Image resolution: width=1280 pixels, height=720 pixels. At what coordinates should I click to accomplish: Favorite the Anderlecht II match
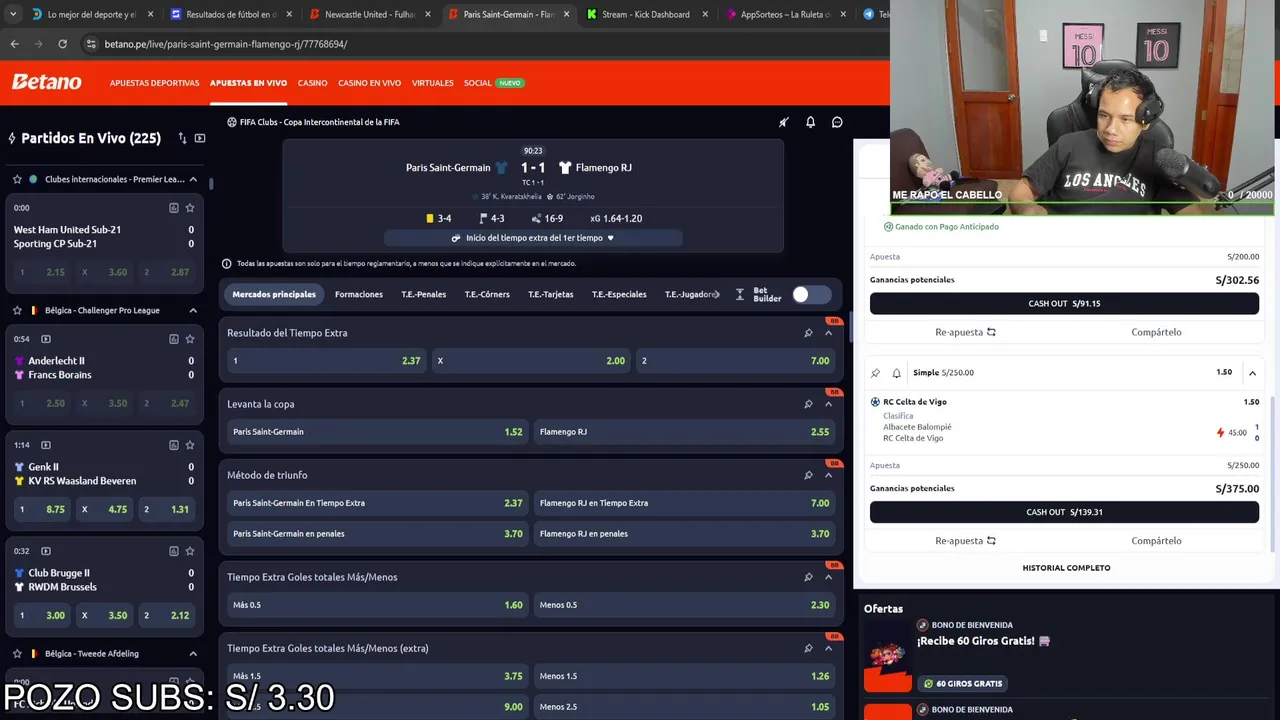pos(190,339)
